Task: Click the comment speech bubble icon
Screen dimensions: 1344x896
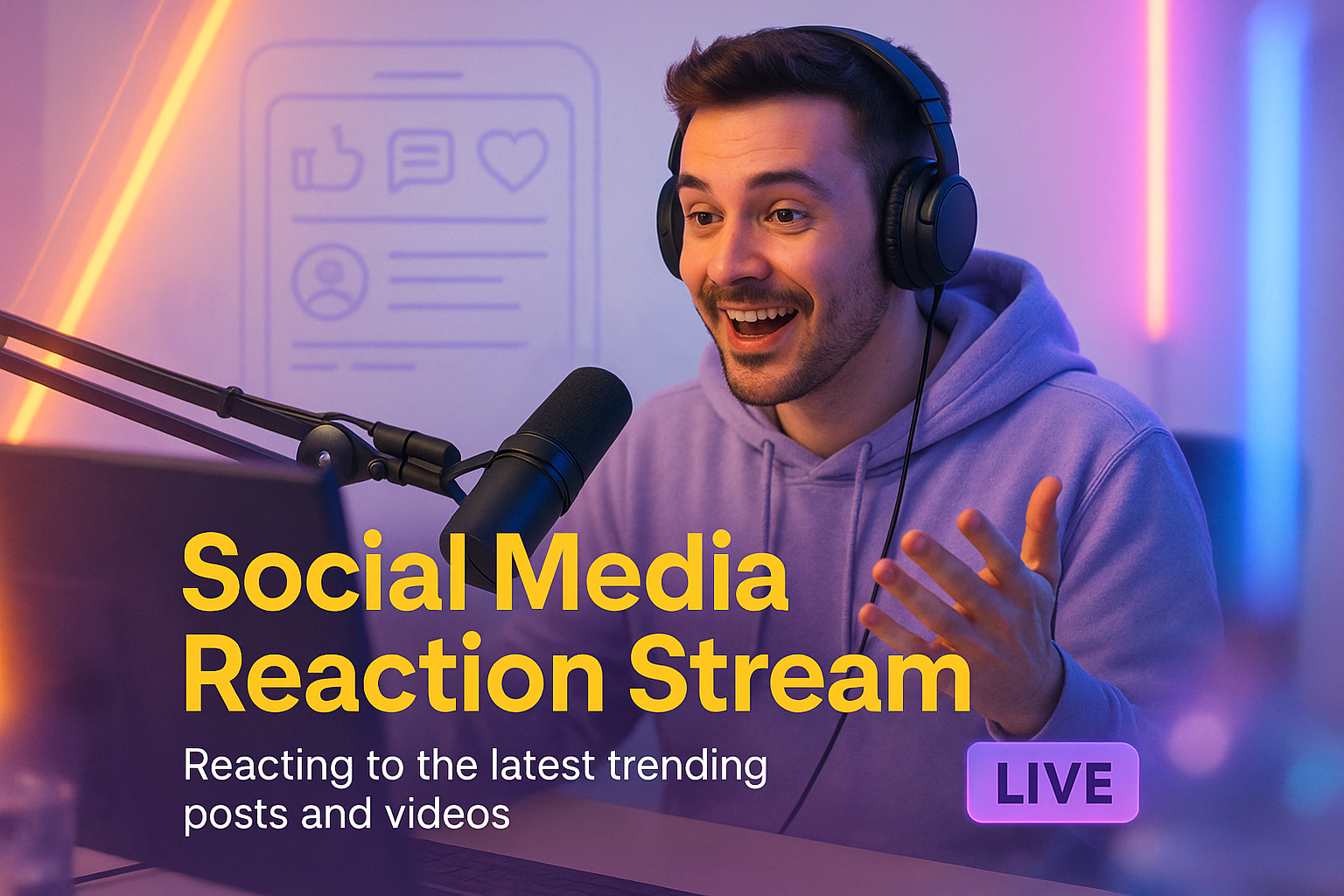Action: 420,159
